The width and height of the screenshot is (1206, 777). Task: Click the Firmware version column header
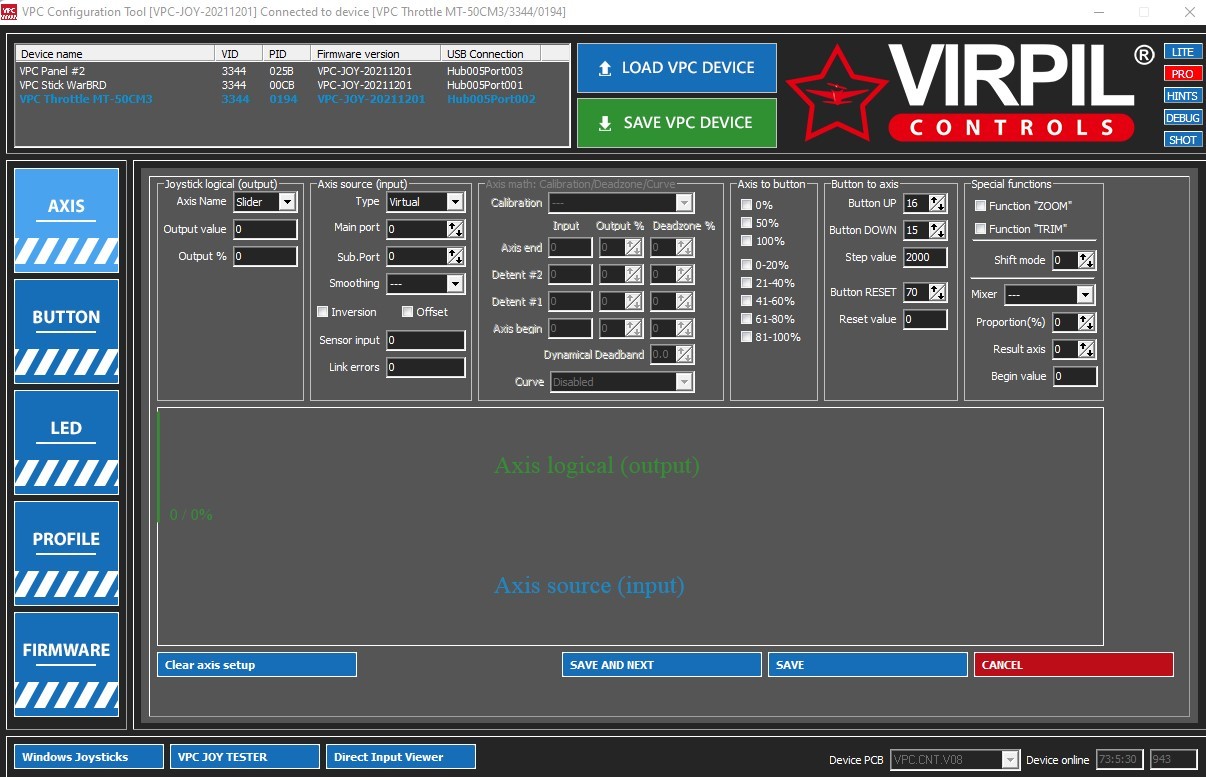coord(376,54)
